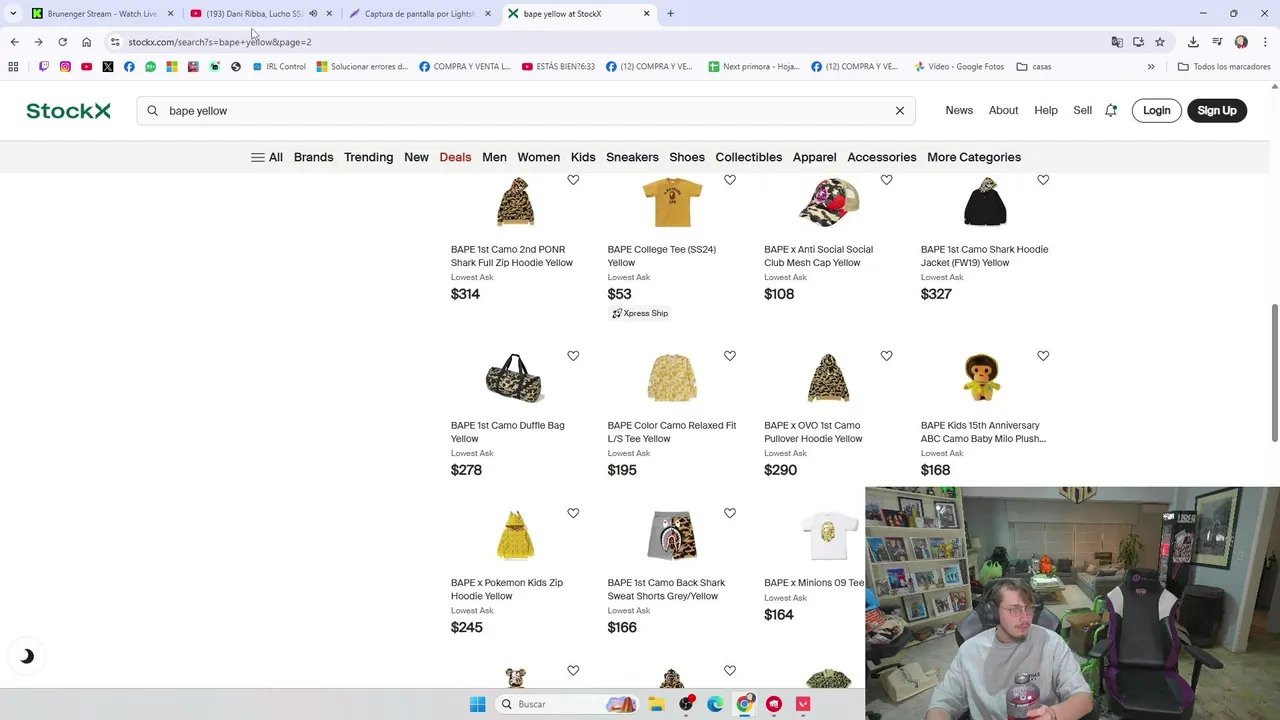Focus the bape yellow search field
Screen dimensions: 1280x720
tap(525, 111)
